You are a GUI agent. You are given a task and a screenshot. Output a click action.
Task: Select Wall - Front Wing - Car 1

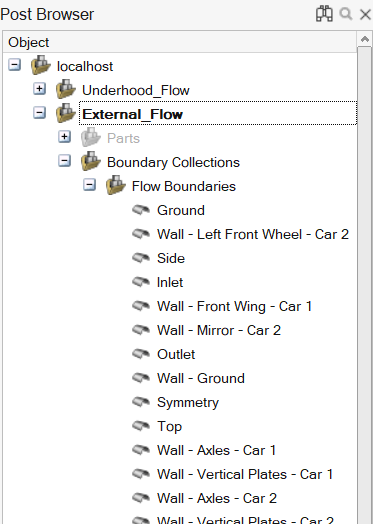[x=235, y=306]
